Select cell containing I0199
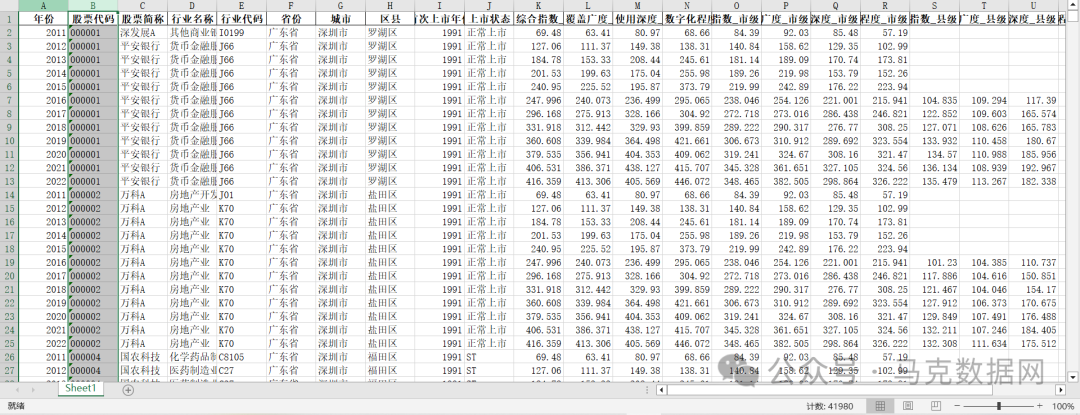 242,32
